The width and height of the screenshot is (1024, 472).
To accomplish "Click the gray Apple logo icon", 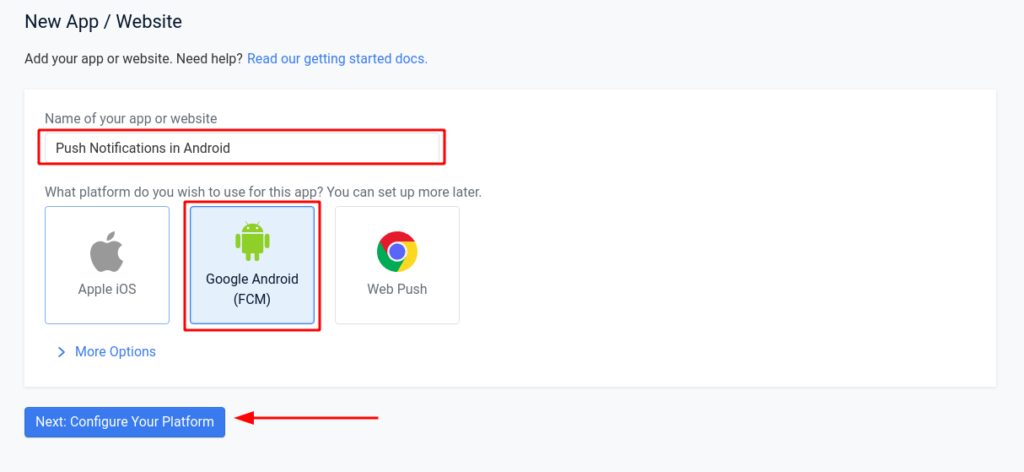I will click(106, 251).
